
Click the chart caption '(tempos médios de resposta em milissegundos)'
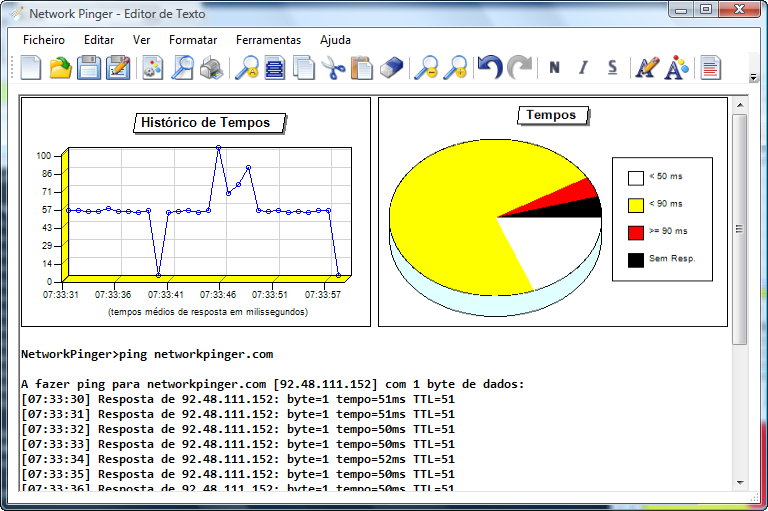pos(208,312)
